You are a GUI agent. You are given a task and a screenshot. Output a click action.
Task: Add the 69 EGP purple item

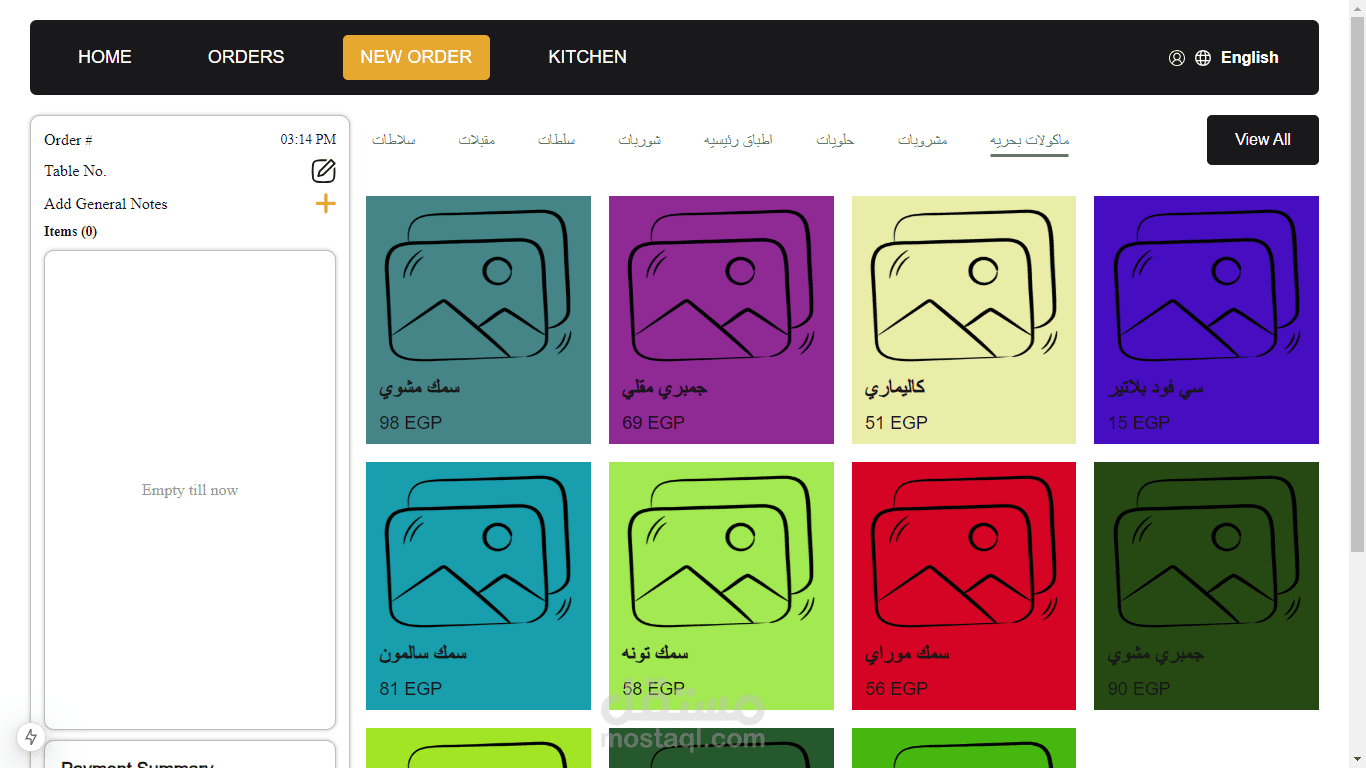(x=721, y=320)
